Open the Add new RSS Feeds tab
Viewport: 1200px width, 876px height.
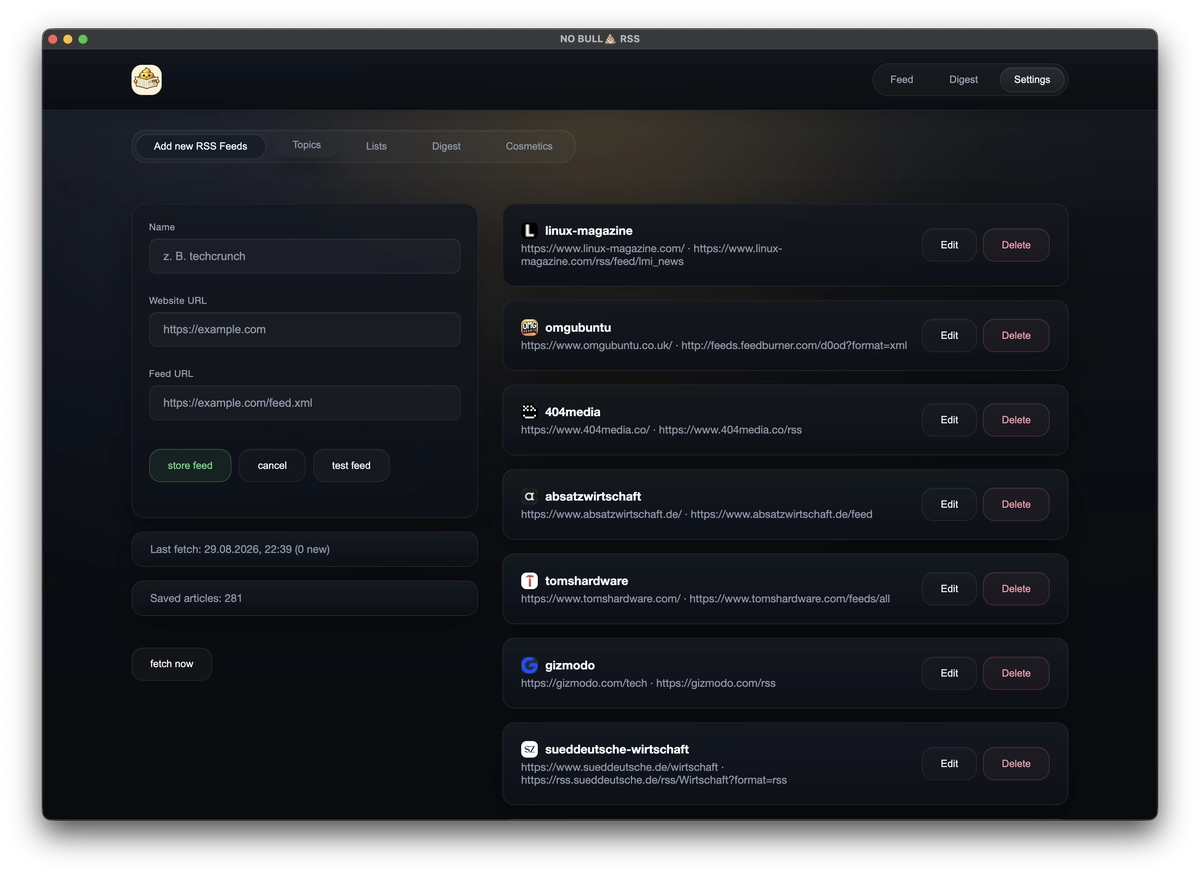[x=200, y=146]
